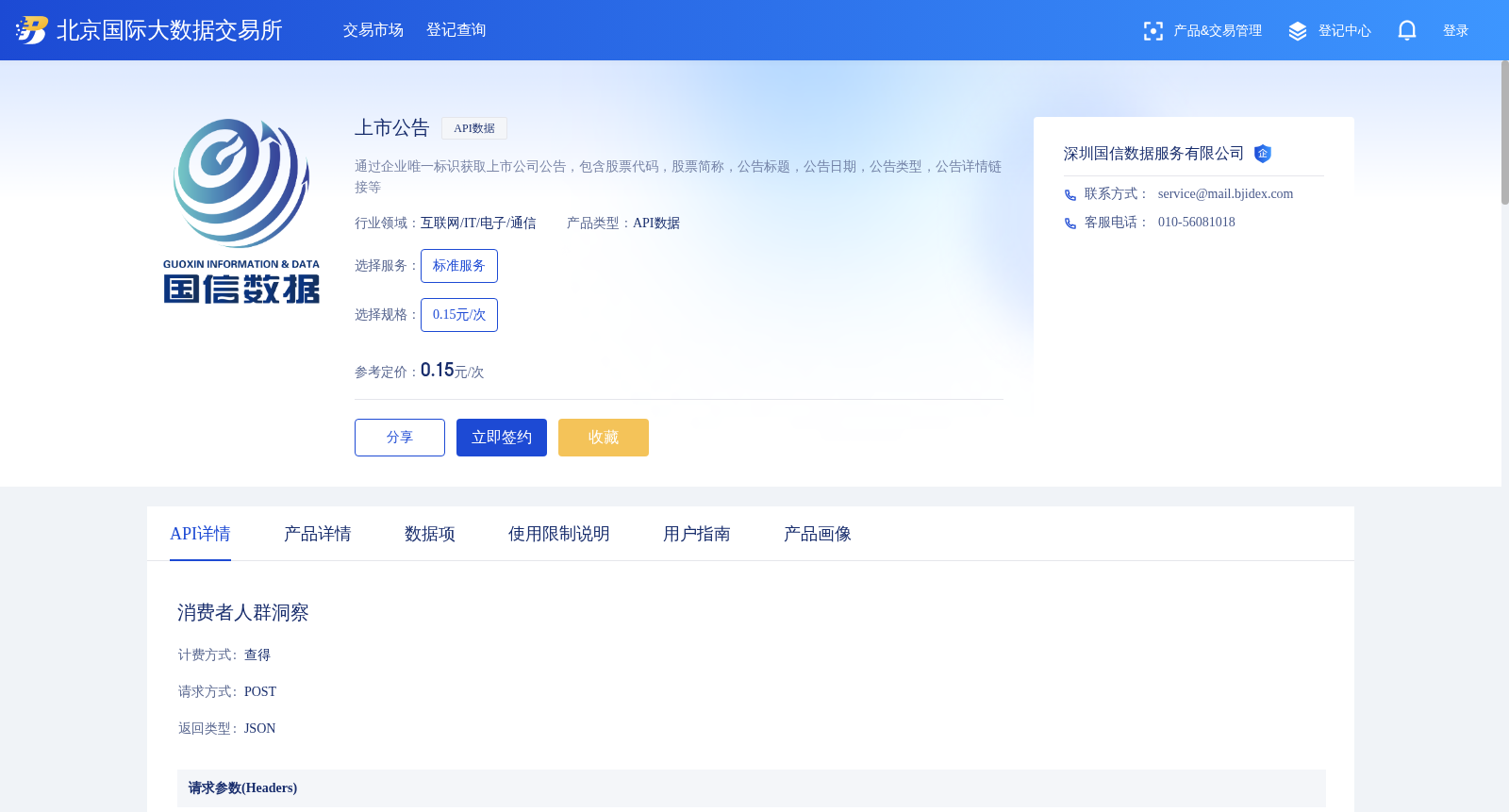Click the 收藏 button
The image size is (1509, 812).
pyautogui.click(x=604, y=438)
